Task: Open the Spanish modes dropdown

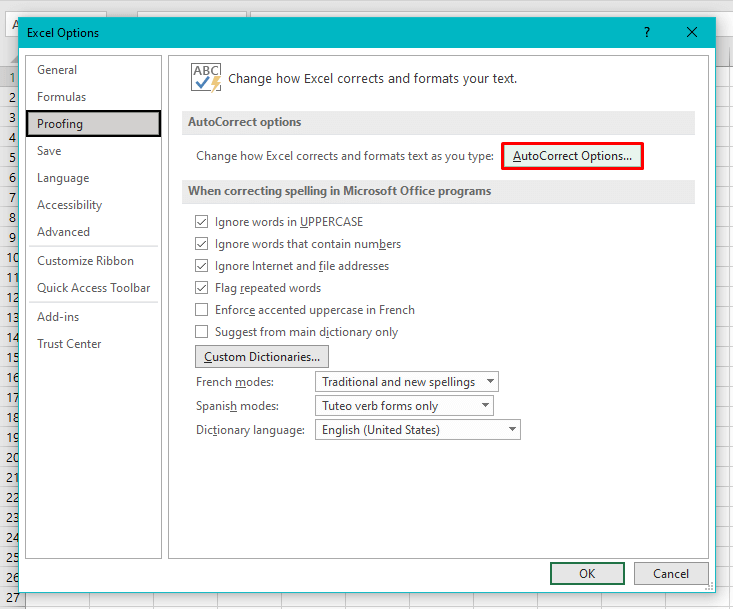Action: [404, 405]
